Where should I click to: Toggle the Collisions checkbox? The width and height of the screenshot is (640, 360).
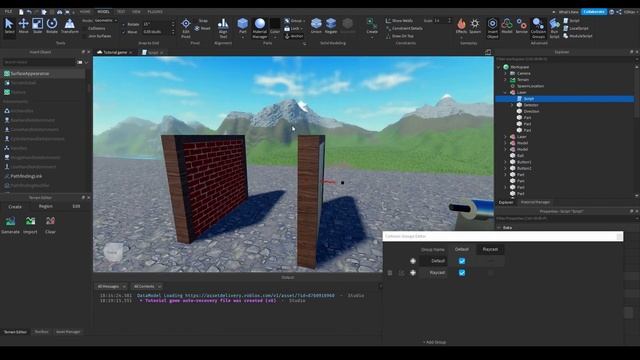click(x=85, y=29)
